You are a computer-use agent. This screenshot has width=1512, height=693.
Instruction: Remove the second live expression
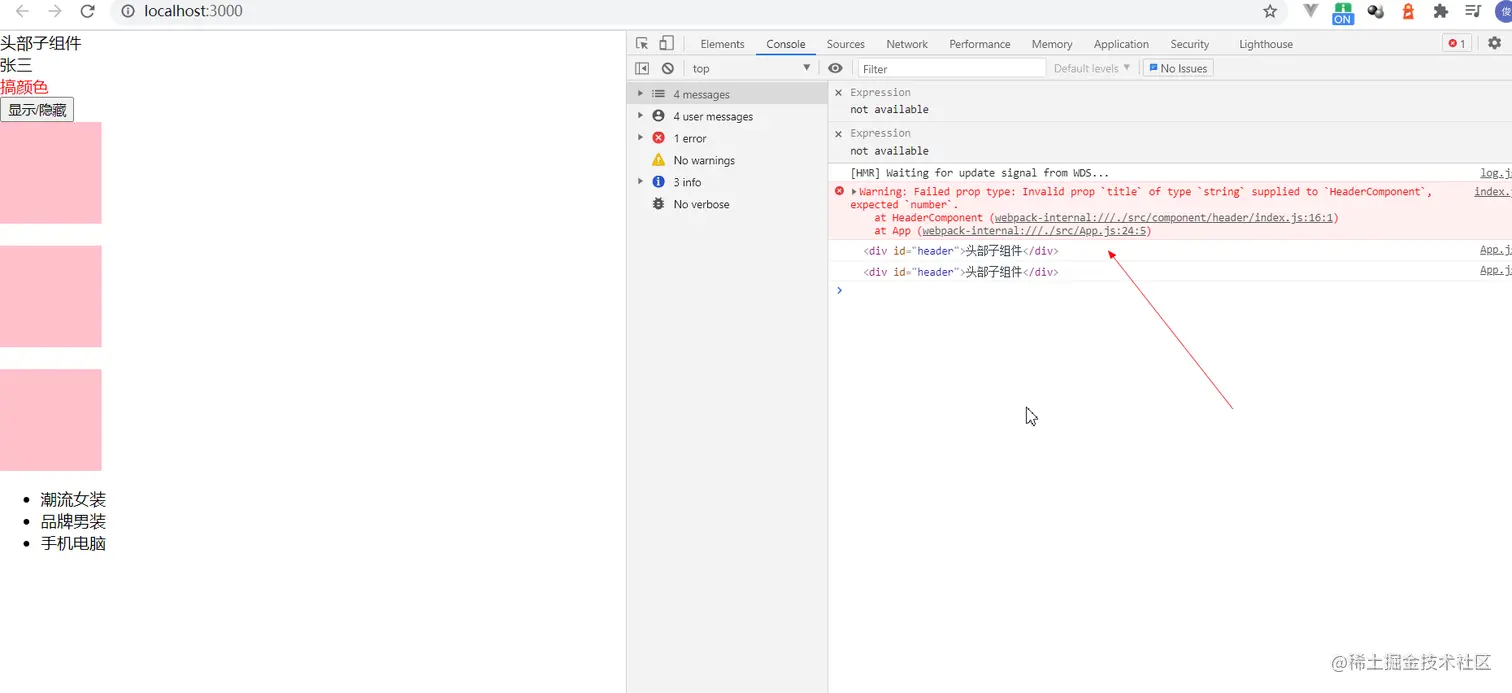[x=839, y=133]
